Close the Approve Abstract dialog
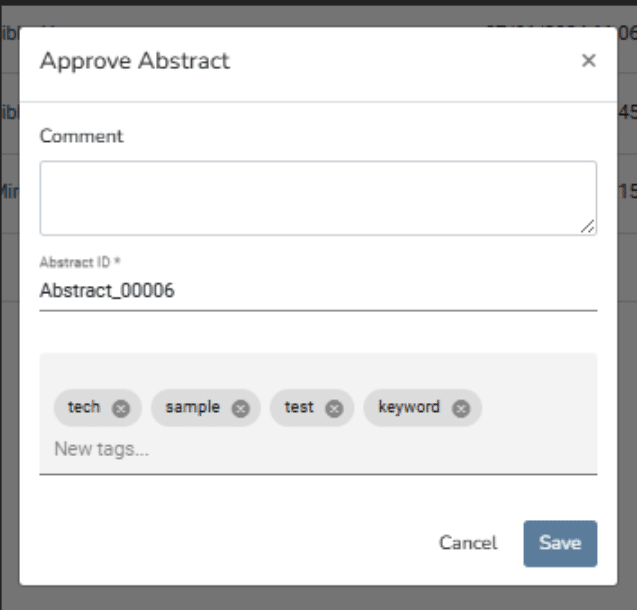637x610 pixels. pyautogui.click(x=589, y=61)
